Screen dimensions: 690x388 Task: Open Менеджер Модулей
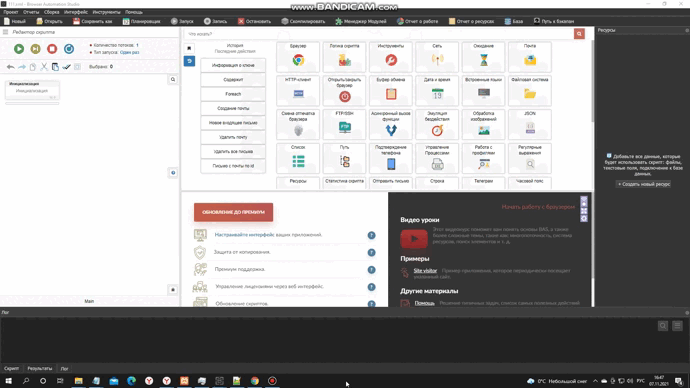point(361,21)
